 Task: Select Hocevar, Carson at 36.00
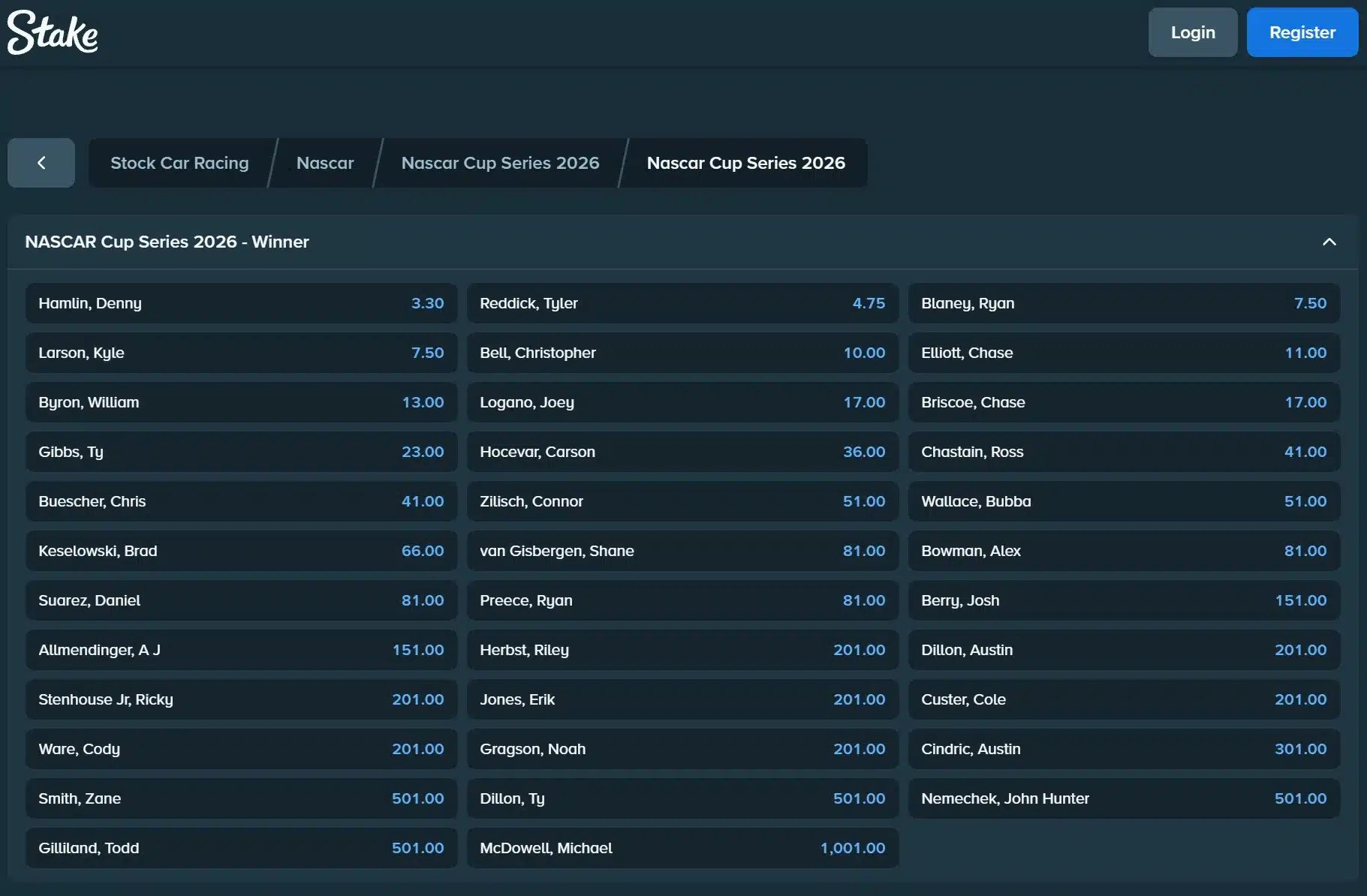tap(682, 452)
